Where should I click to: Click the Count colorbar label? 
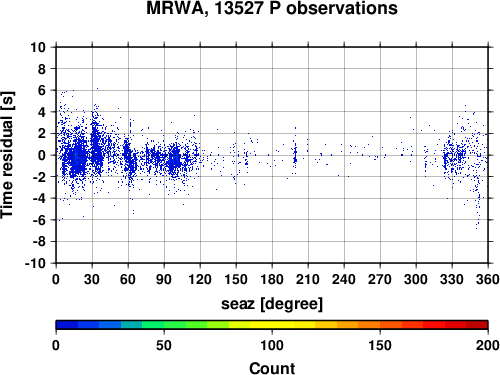click(272, 368)
